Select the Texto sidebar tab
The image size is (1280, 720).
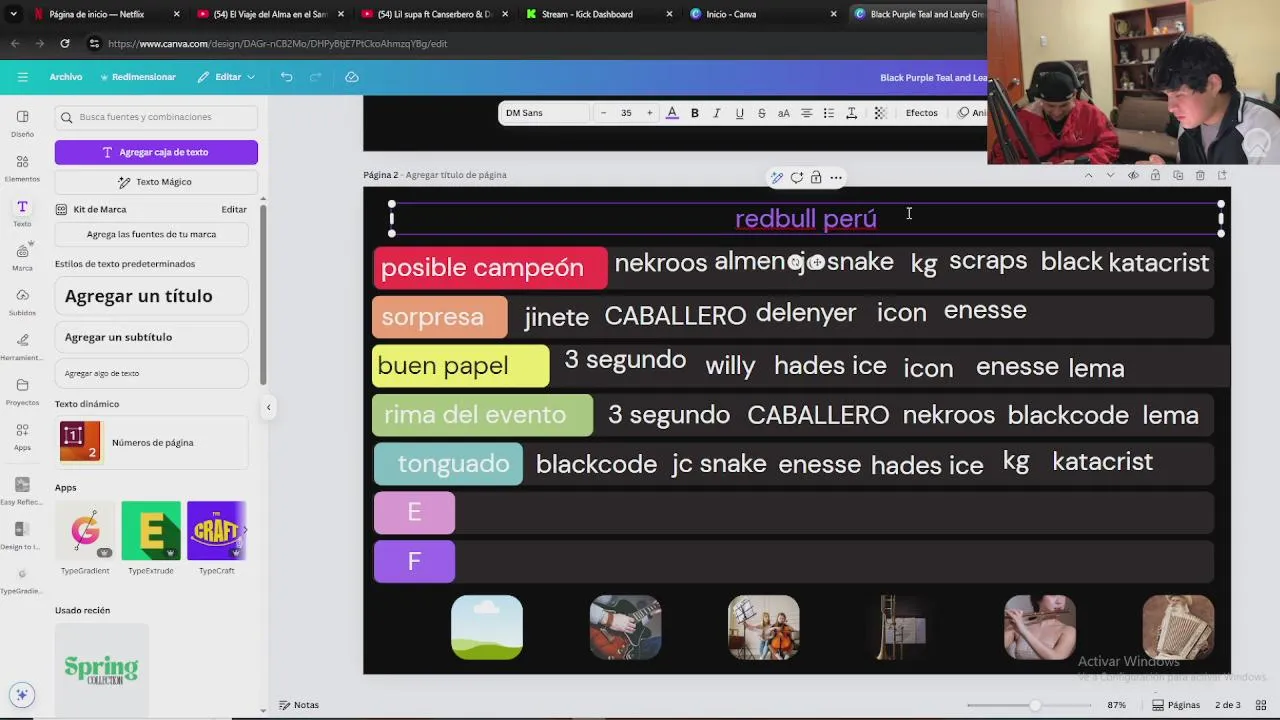(x=22, y=213)
